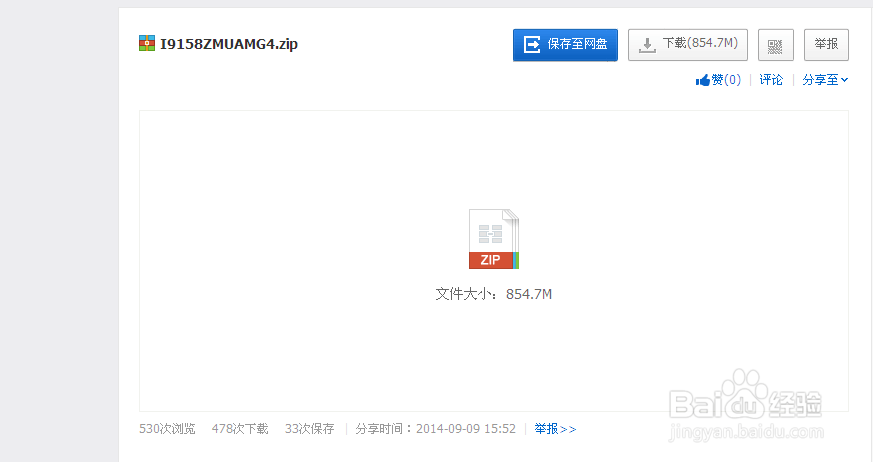Click the arrow-into-box save icon
Viewport: 873px width, 462px height.
pos(532,45)
